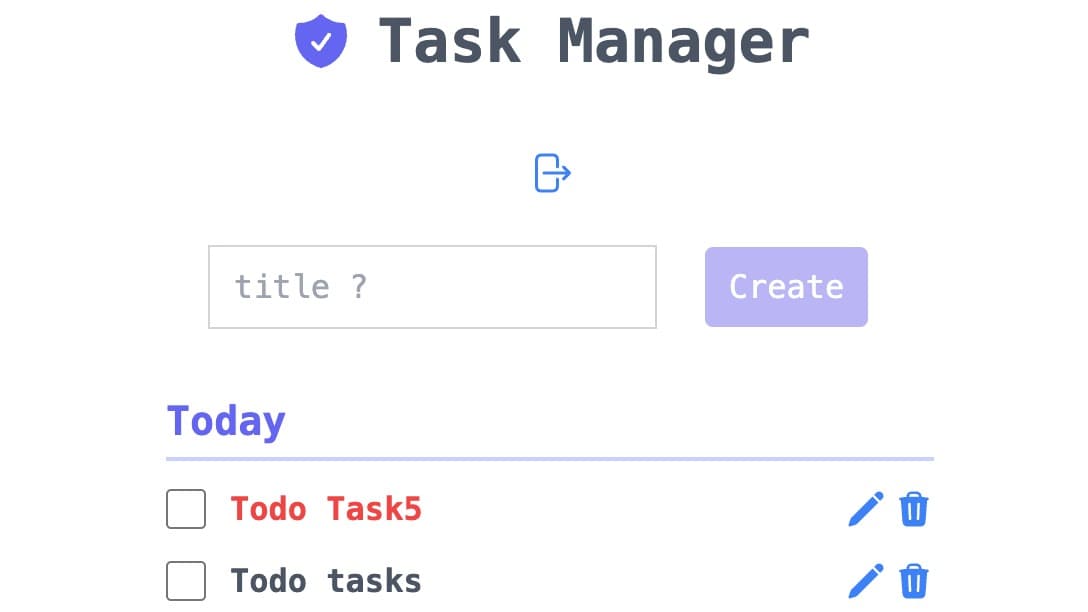Click the Create button

point(786,287)
